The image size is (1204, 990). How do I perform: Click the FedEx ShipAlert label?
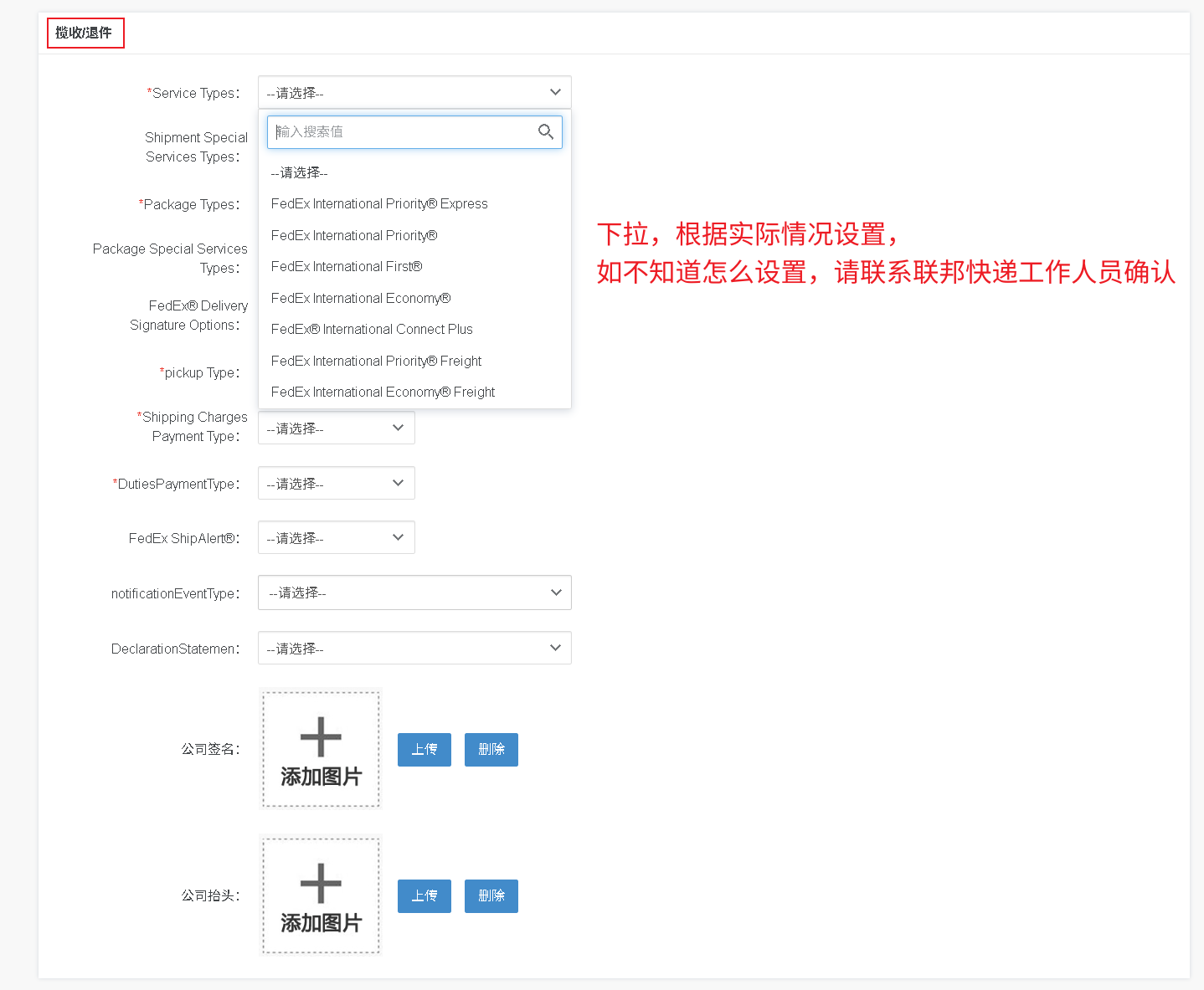[184, 538]
